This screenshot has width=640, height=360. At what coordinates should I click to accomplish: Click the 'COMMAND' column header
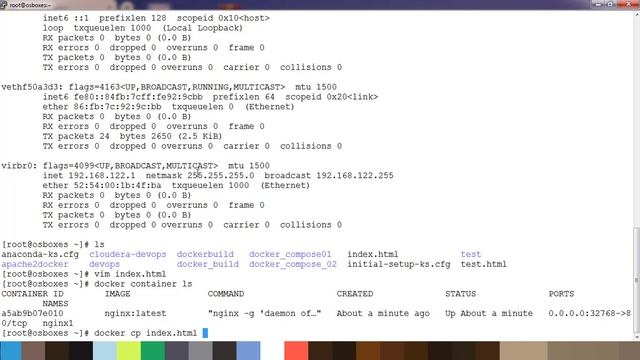(226, 294)
